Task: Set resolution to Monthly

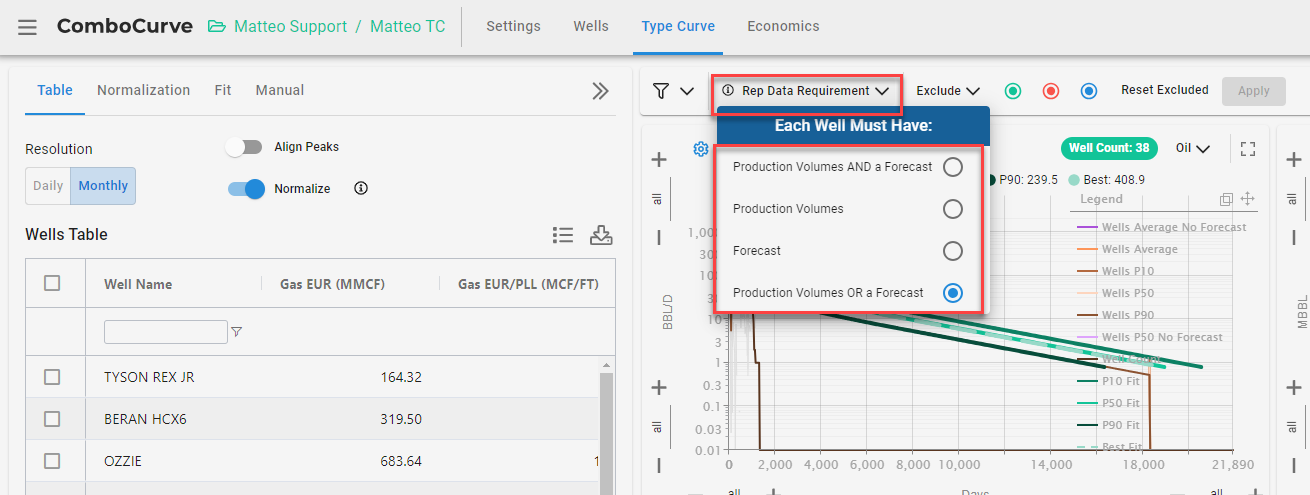Action: 103,186
